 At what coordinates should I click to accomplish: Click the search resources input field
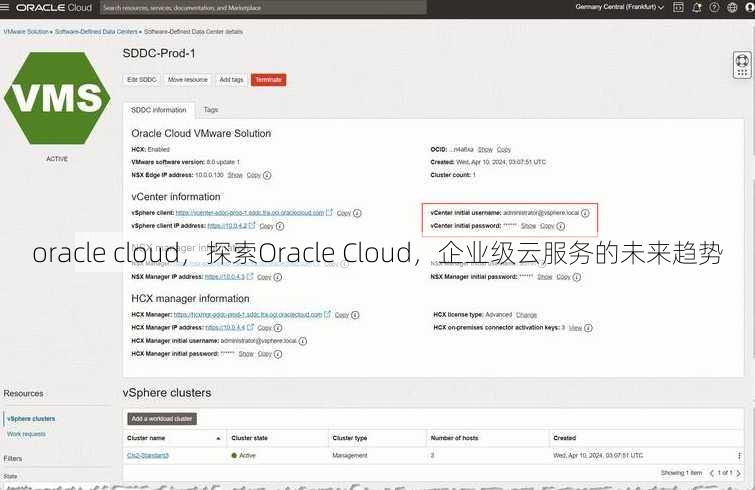pos(263,8)
